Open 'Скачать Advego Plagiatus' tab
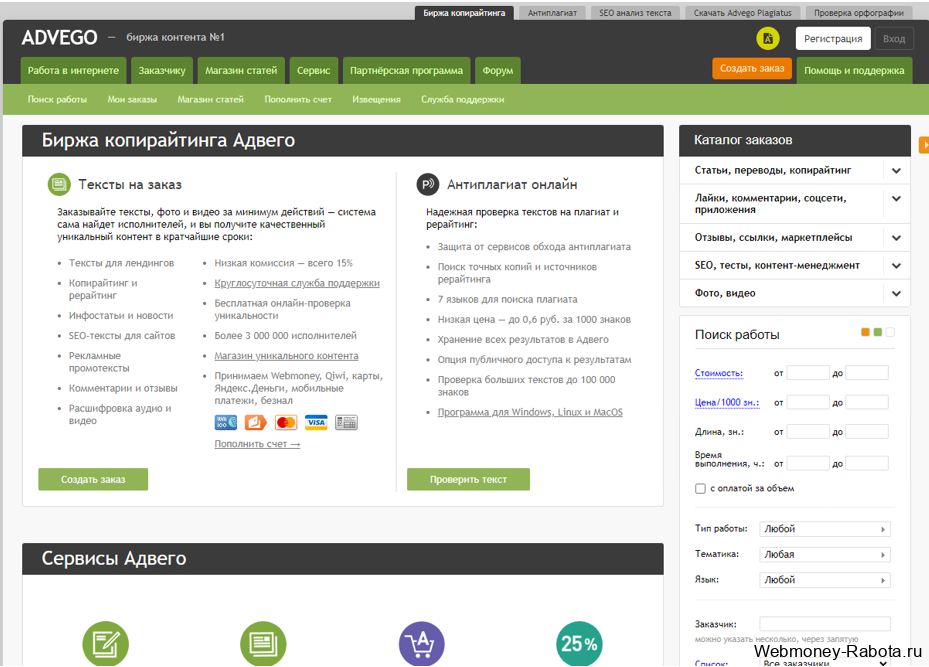 742,12
